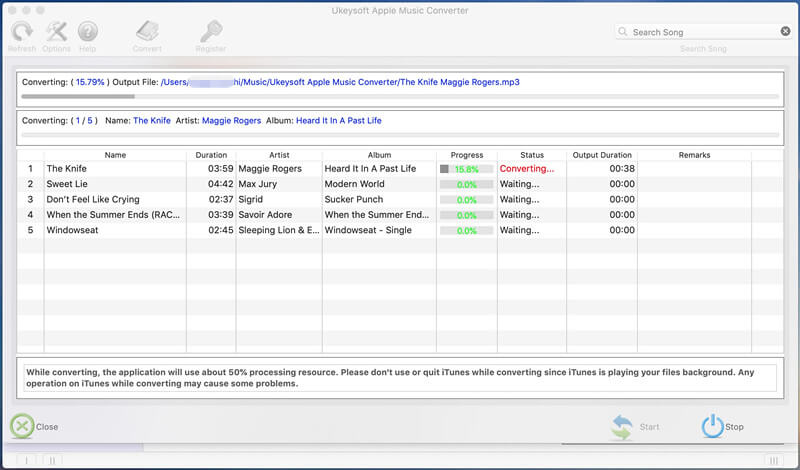
Task: Click the Start arrows icon
Action: click(x=622, y=427)
